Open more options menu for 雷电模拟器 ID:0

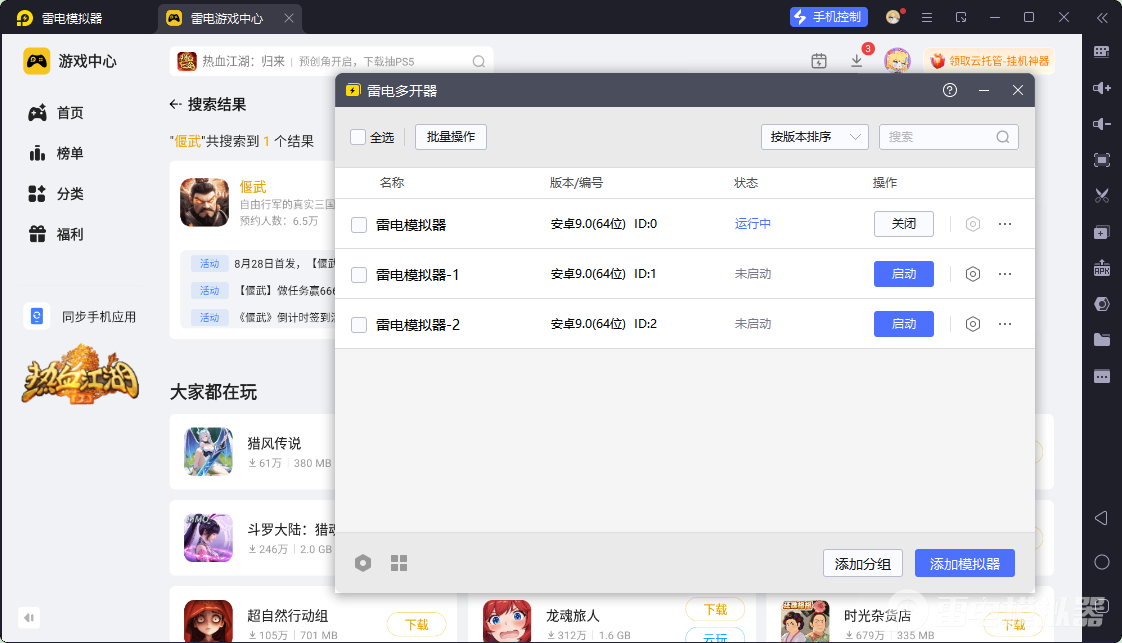(1005, 224)
